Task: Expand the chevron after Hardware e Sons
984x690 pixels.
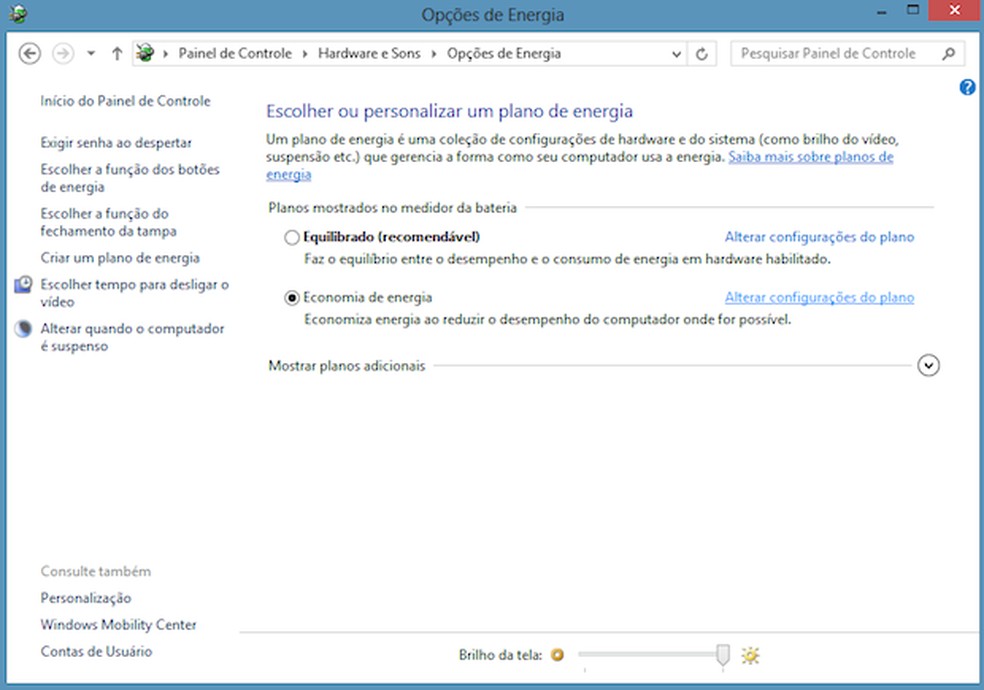Action: pos(434,54)
